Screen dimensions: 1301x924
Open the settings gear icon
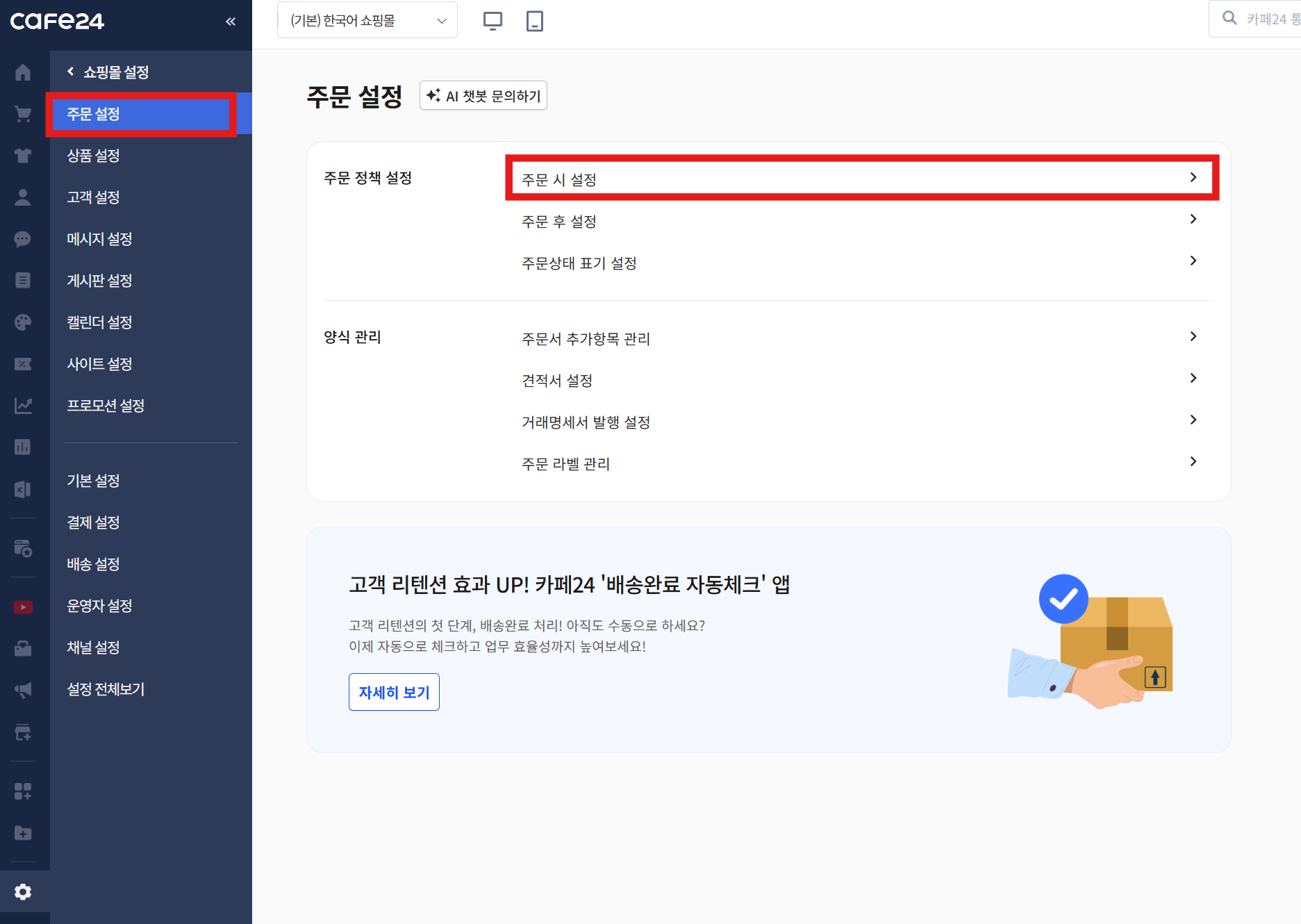point(23,892)
